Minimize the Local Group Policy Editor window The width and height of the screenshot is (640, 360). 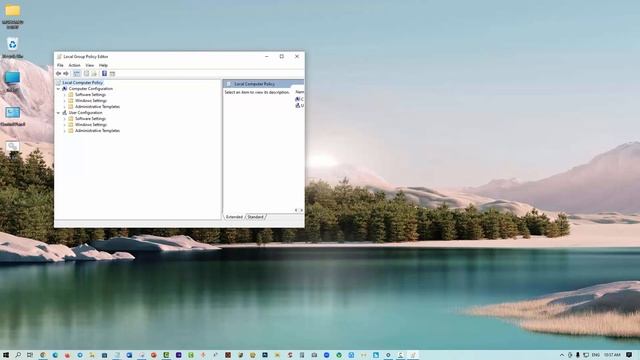tap(267, 56)
